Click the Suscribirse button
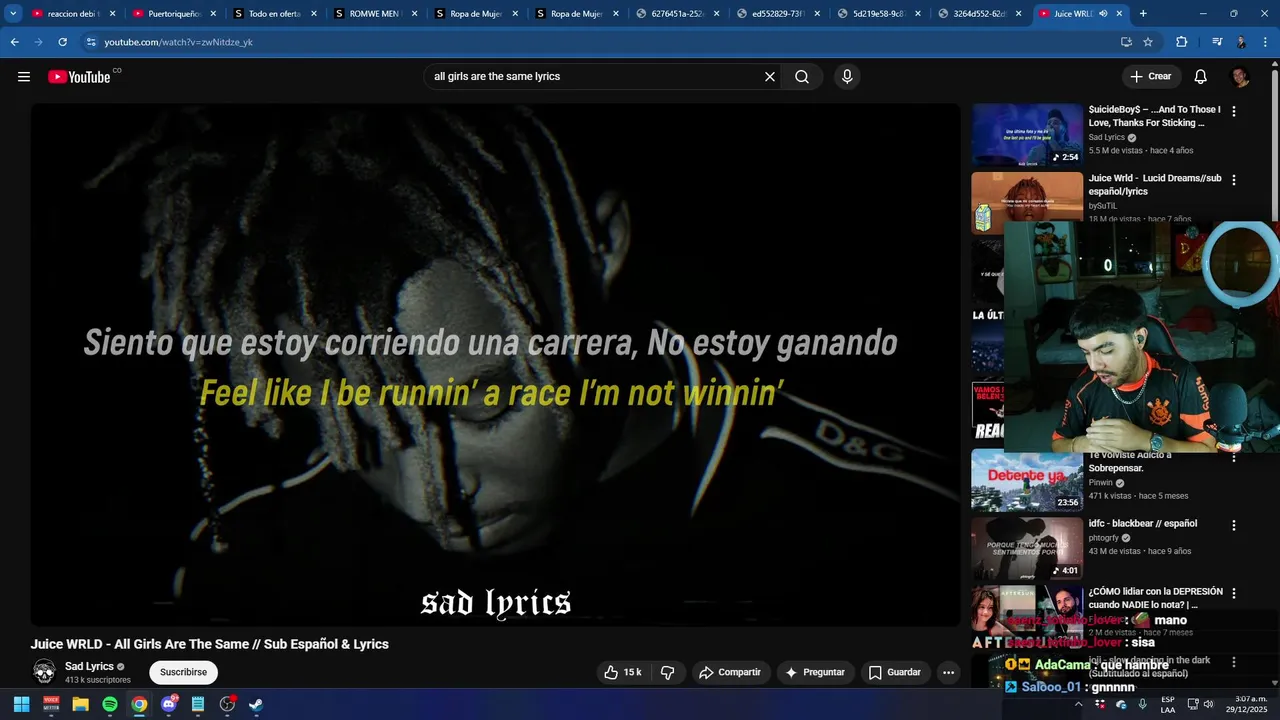Image resolution: width=1280 pixels, height=720 pixels. (x=183, y=672)
